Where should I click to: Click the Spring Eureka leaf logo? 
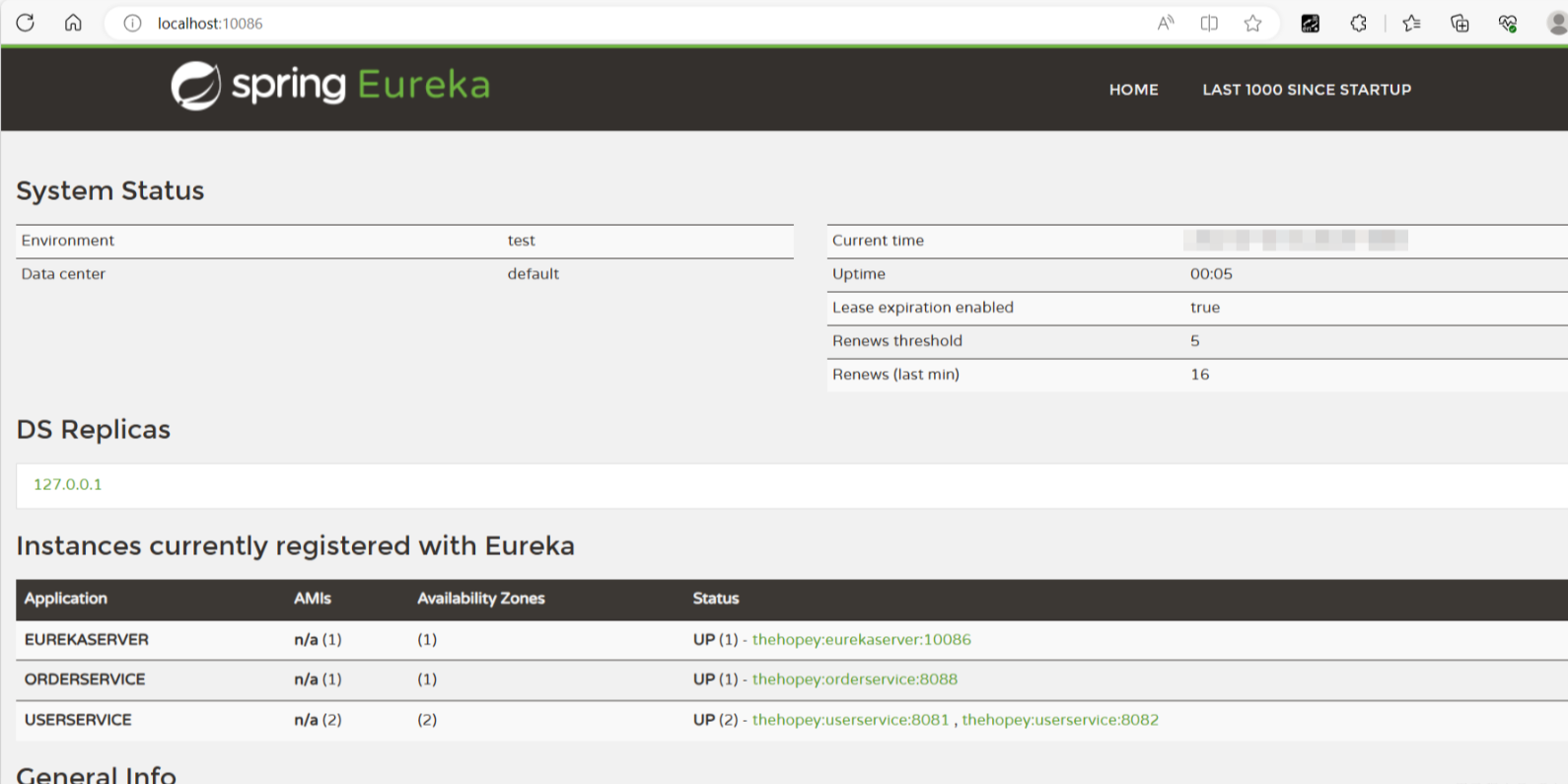coord(195,86)
